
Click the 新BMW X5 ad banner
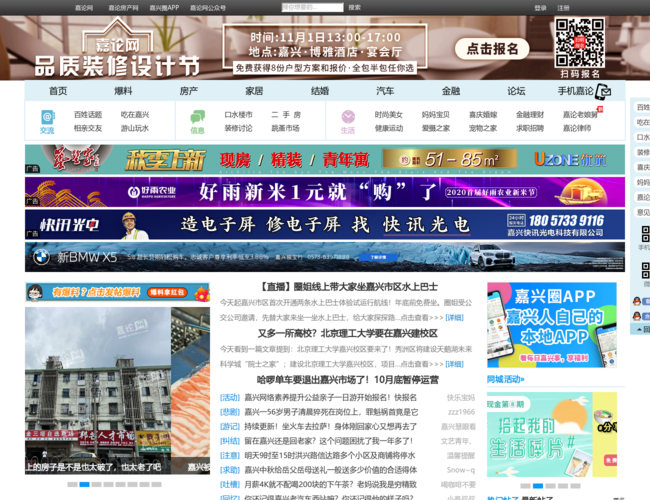point(325,257)
